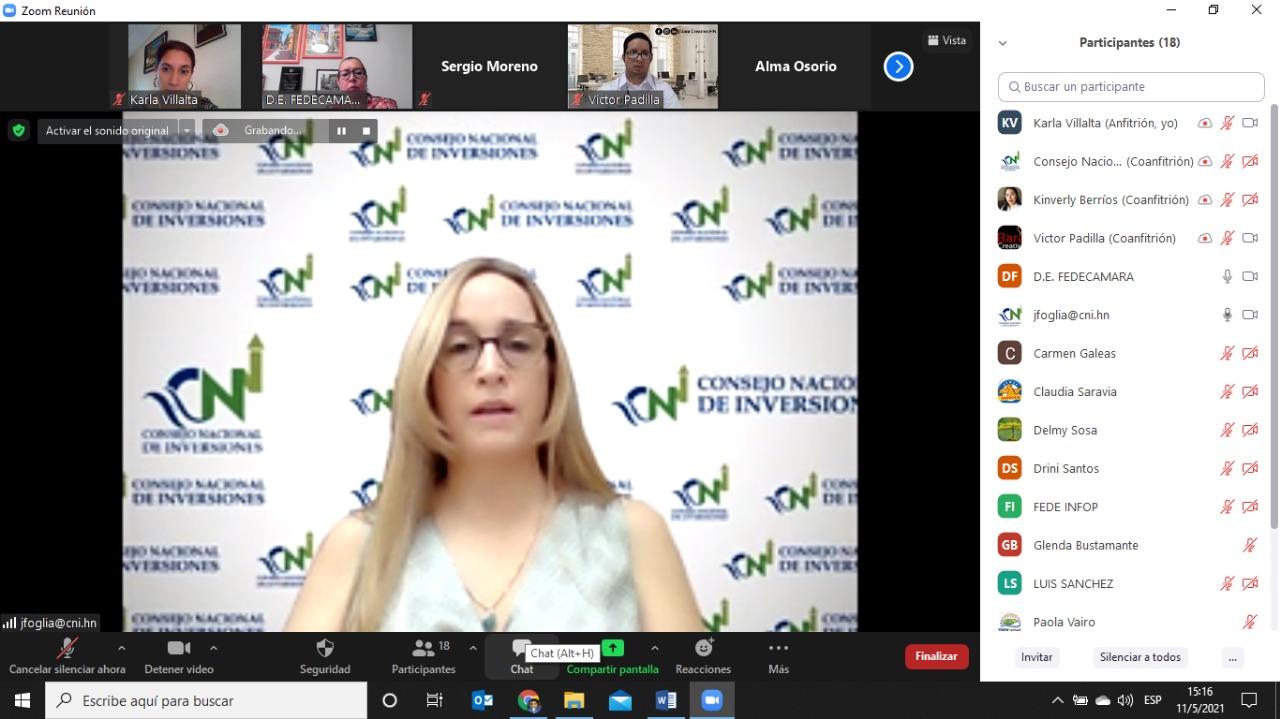Expand audio options chevron next to microphone

click(x=122, y=648)
